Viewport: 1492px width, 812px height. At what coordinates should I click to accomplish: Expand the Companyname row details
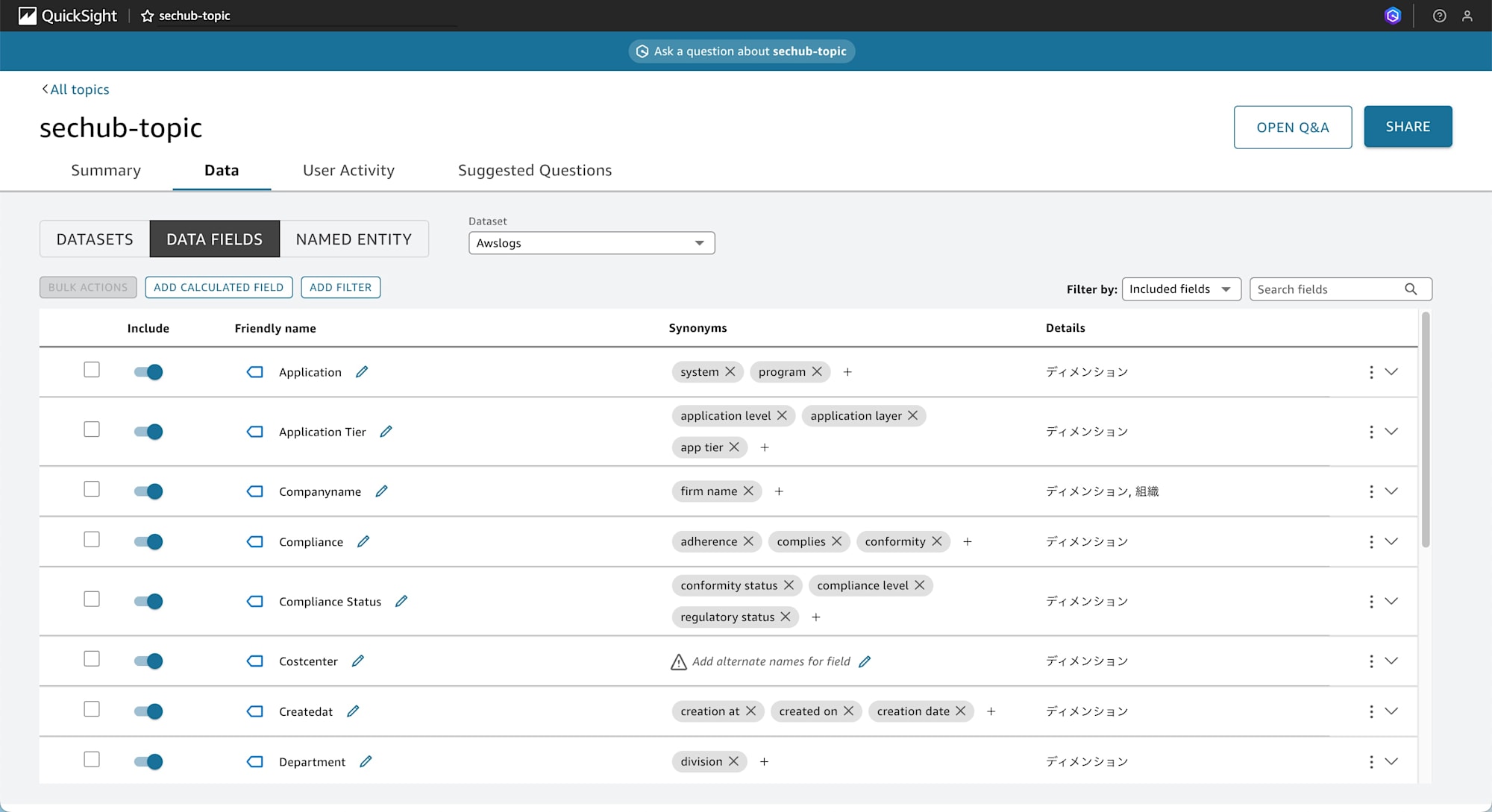1391,491
